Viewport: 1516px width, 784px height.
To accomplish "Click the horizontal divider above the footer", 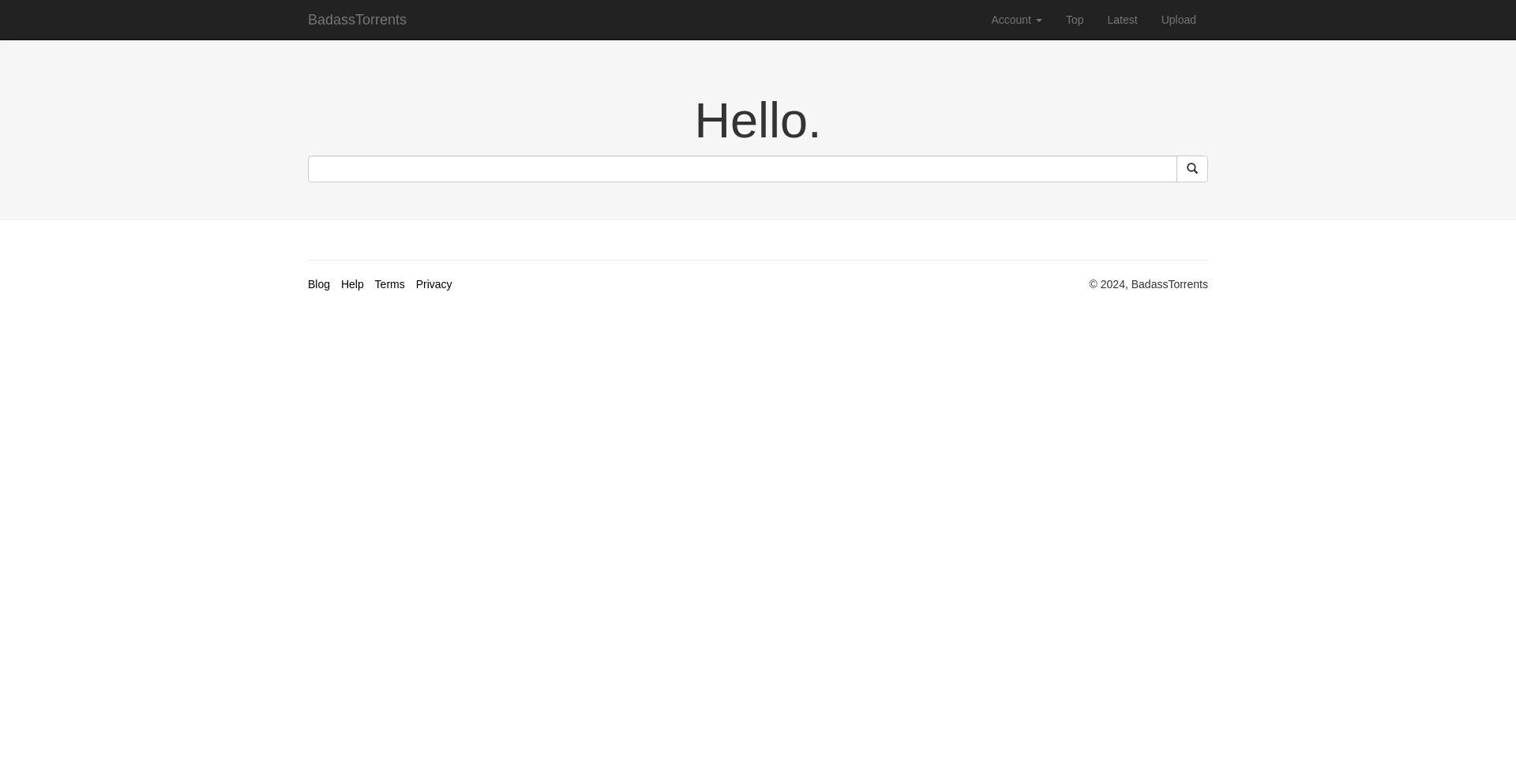I will (x=757, y=260).
